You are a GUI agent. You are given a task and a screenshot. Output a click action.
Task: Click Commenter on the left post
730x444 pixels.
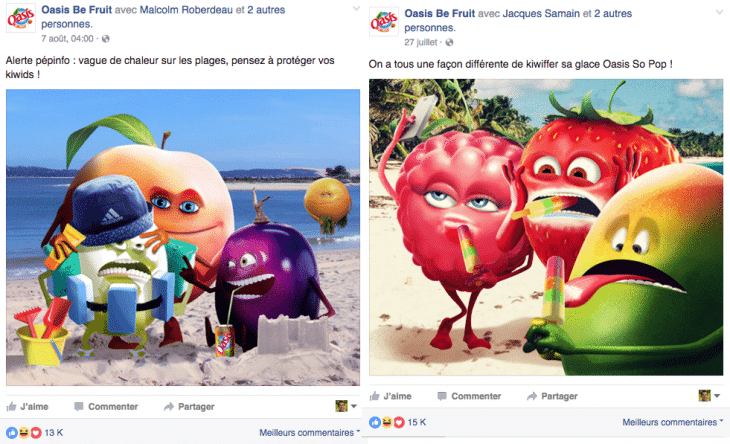tap(106, 407)
